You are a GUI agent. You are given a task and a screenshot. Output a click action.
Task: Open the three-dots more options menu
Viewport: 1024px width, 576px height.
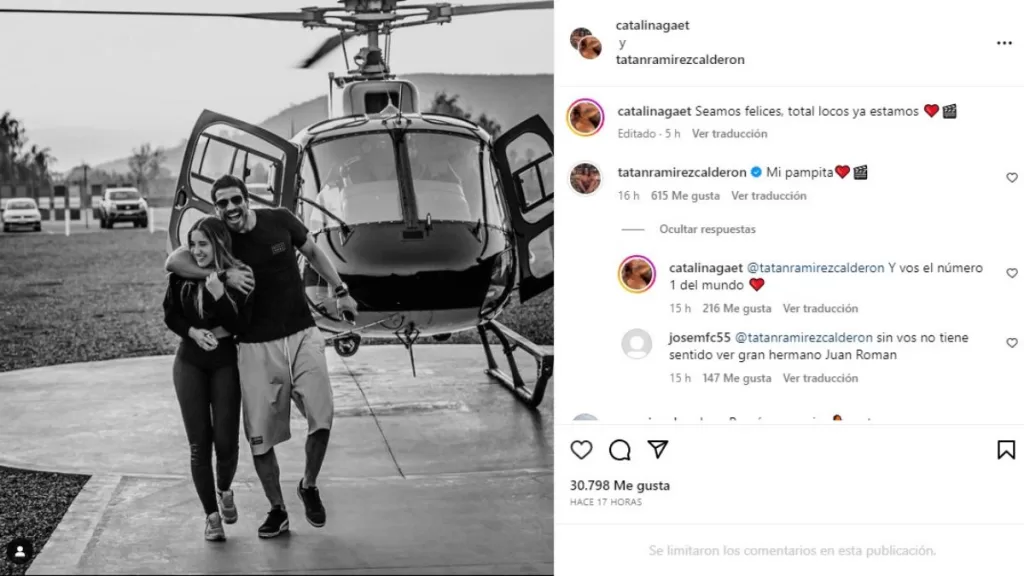point(1004,43)
